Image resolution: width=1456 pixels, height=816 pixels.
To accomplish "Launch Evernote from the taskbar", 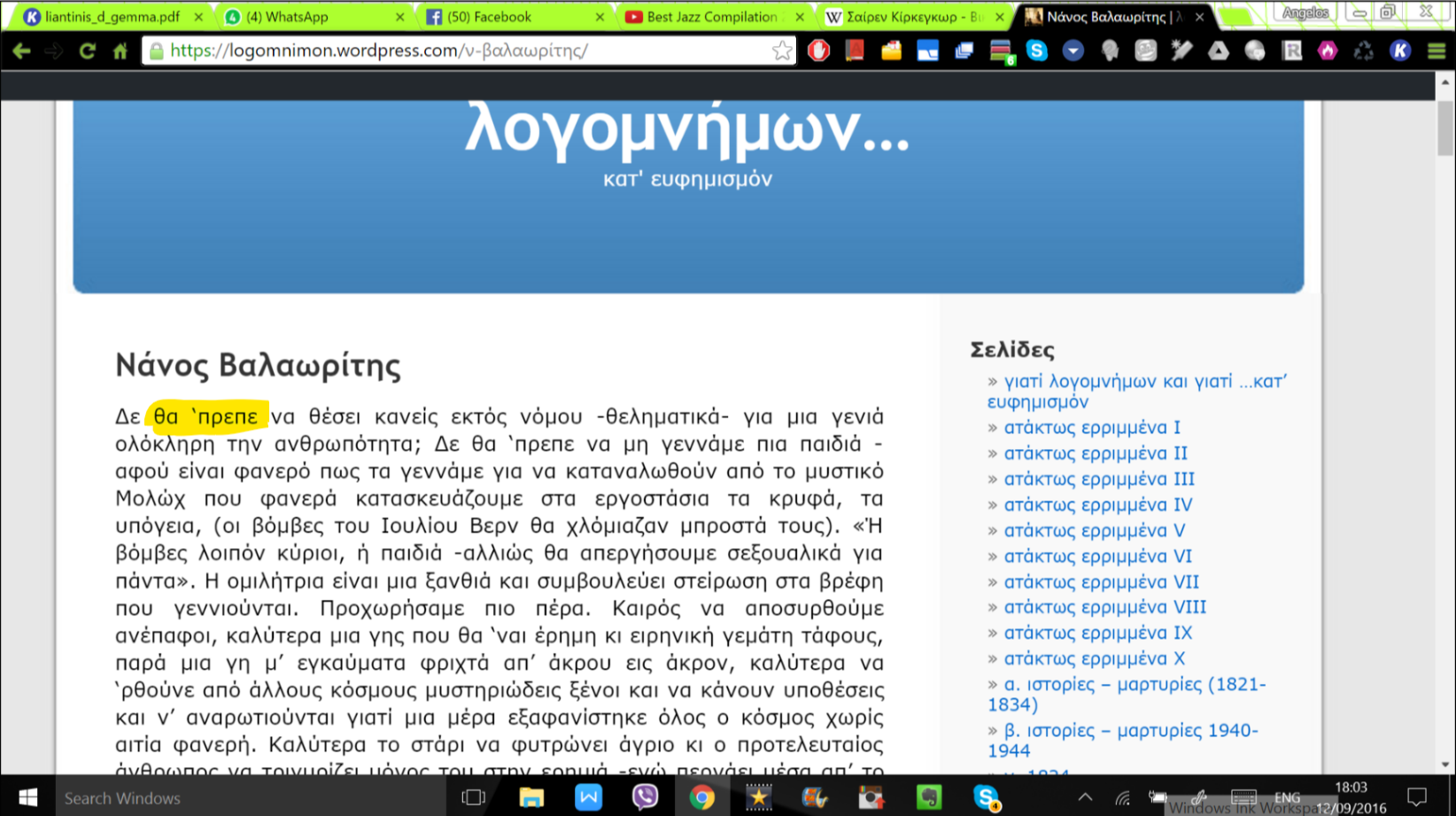I will click(928, 797).
